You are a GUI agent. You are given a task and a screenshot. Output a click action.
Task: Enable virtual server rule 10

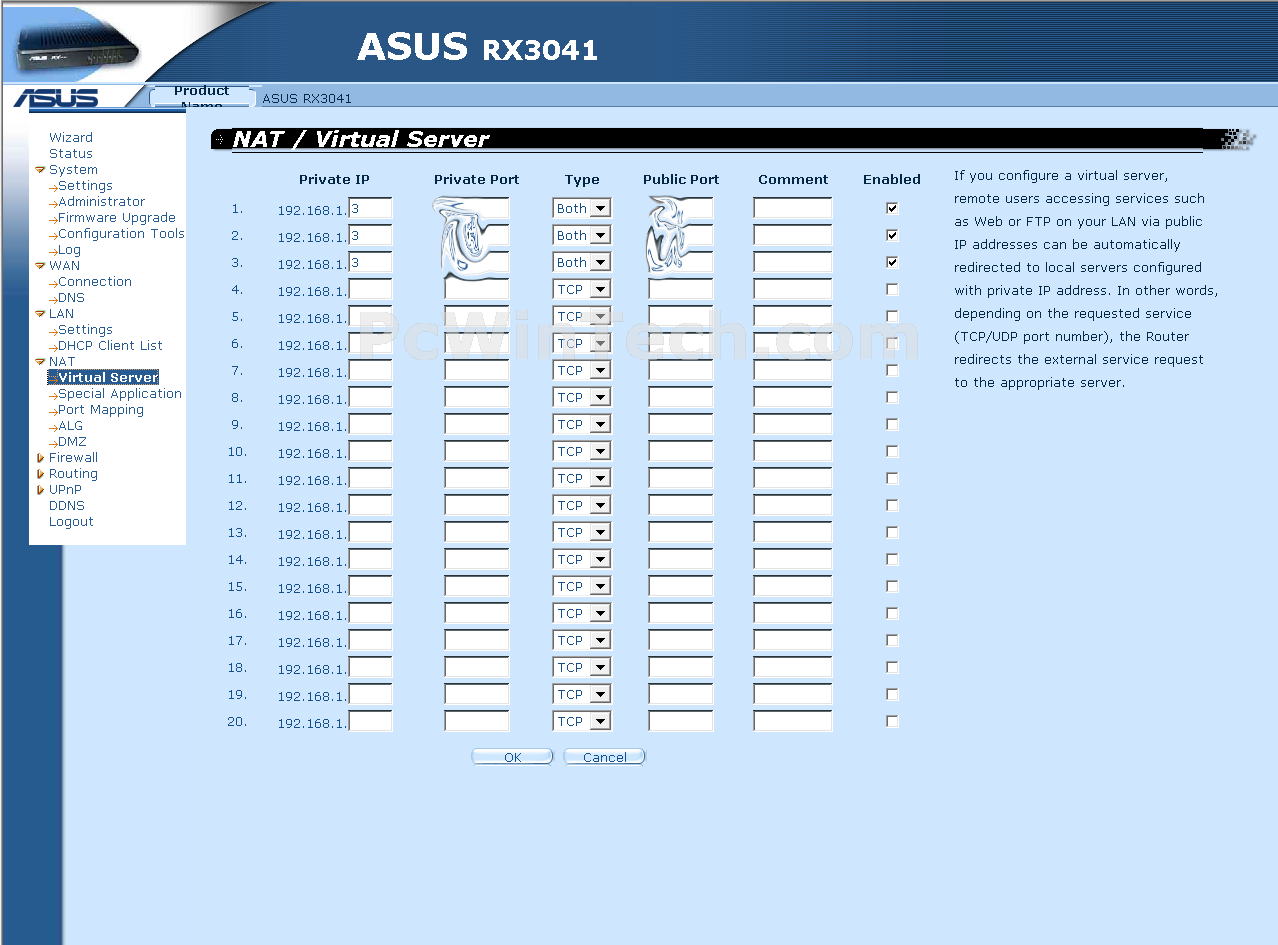pos(892,451)
